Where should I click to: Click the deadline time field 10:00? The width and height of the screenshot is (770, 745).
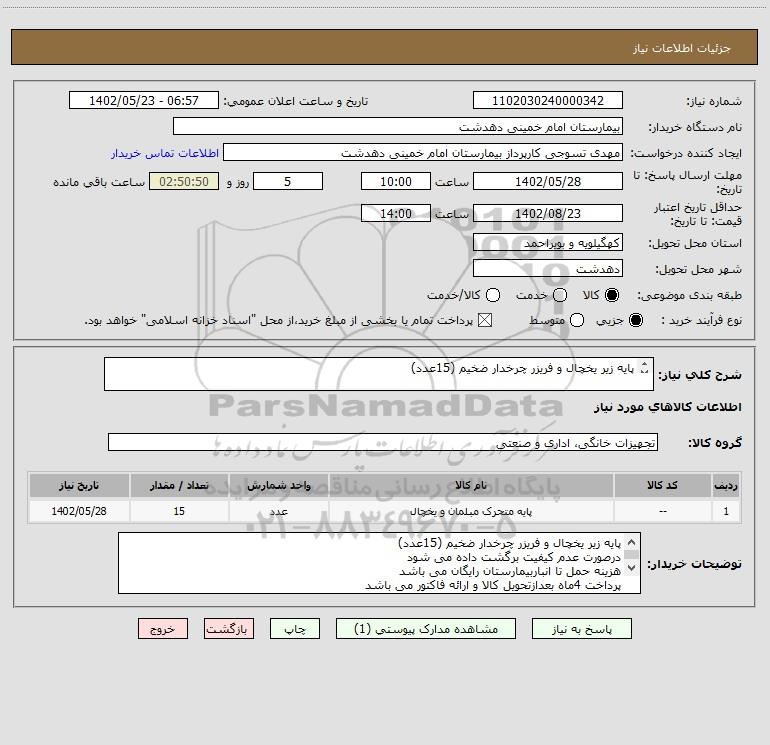coord(396,181)
